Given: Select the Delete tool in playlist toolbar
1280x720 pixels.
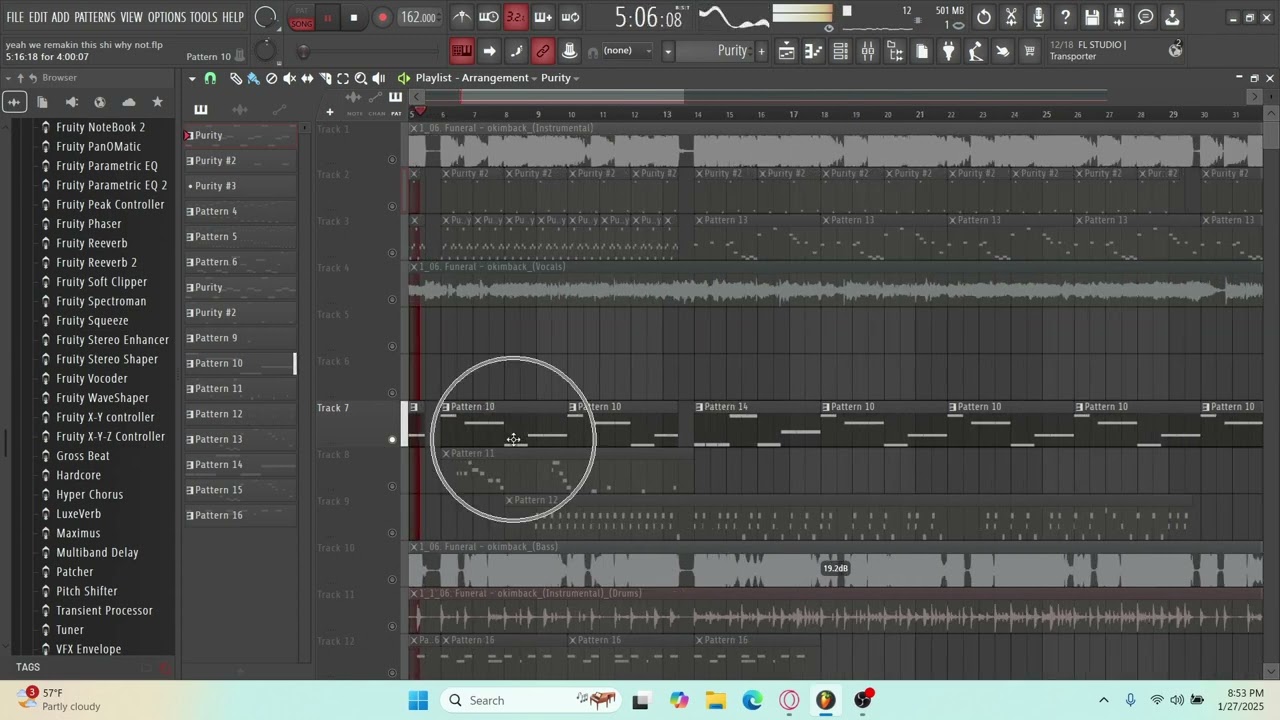Looking at the screenshot, I should (x=271, y=78).
